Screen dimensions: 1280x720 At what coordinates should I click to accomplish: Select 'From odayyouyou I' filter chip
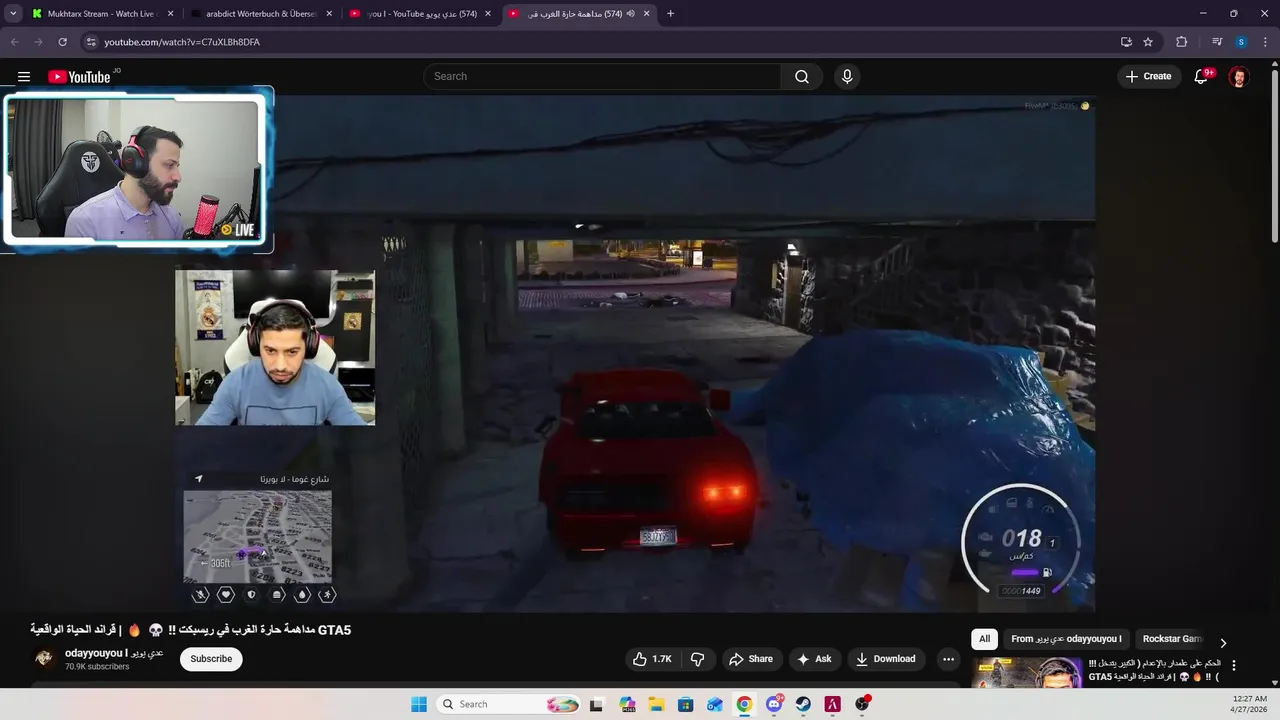point(1066,639)
